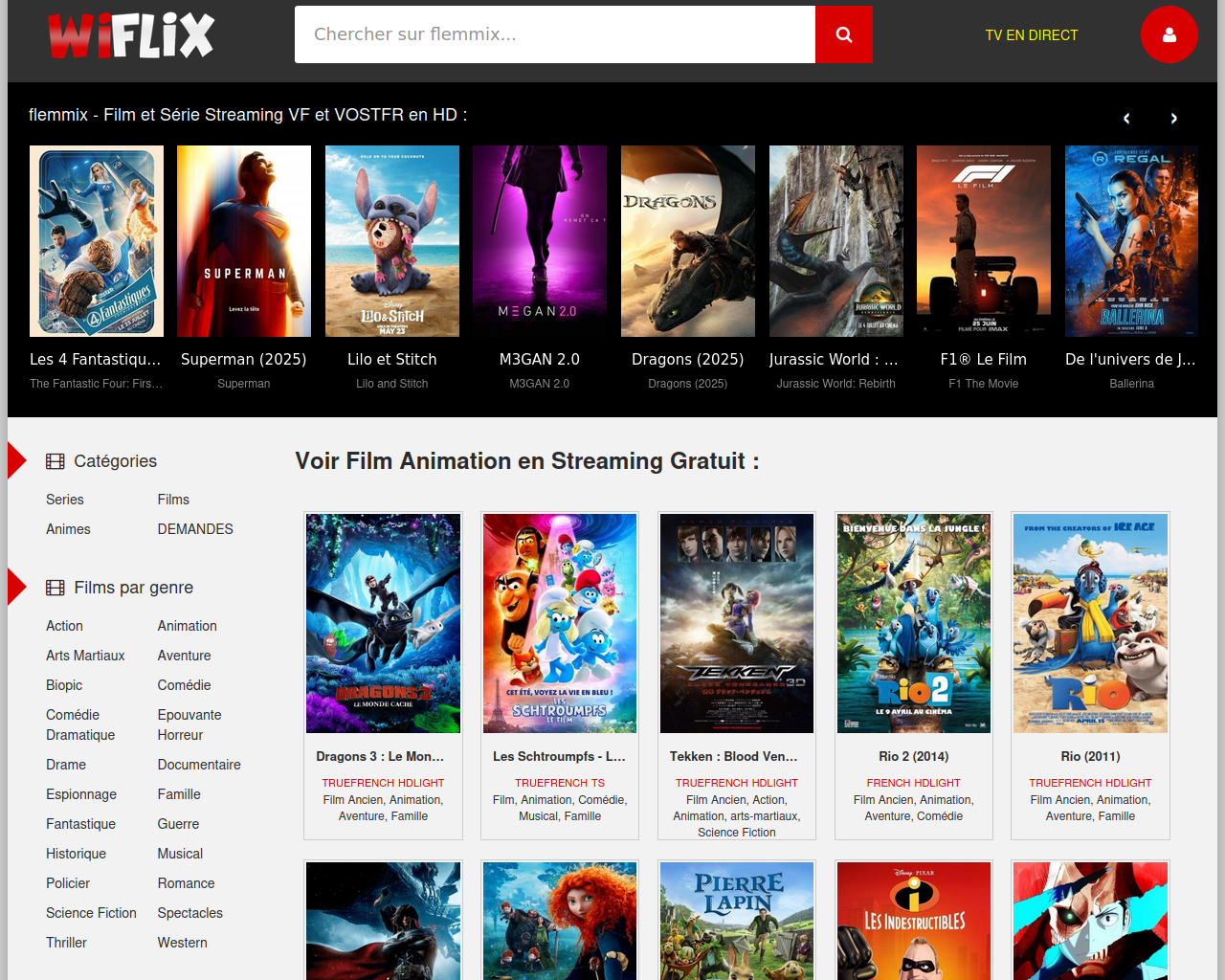
Task: Open Les Schtroumpfs film poster
Action: (x=560, y=623)
